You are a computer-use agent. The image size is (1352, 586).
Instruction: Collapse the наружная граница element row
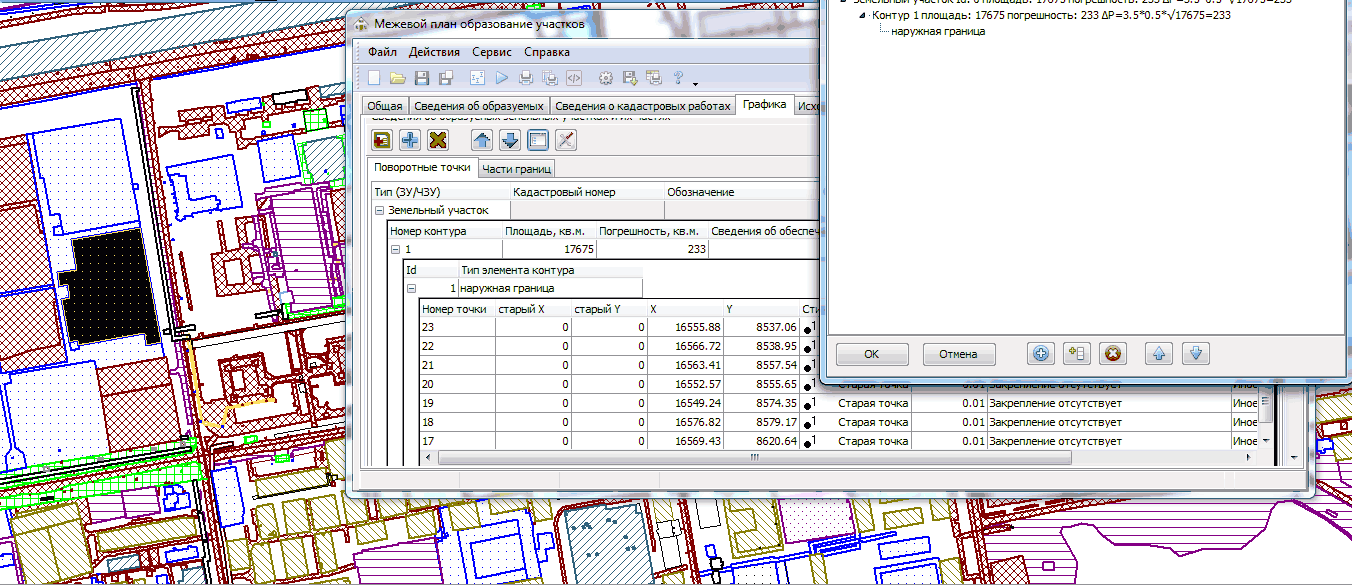410,289
